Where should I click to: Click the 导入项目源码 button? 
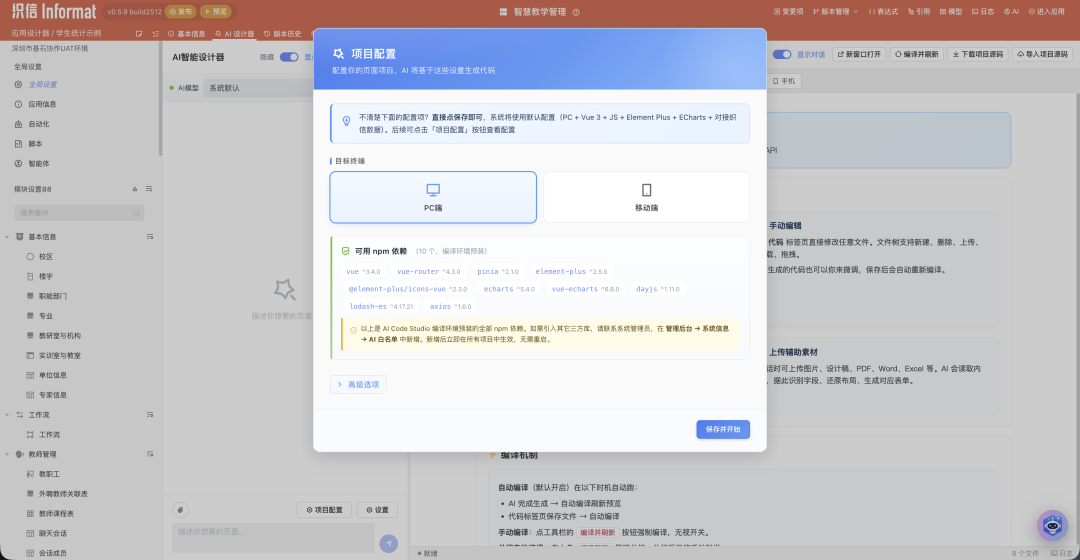point(1042,54)
